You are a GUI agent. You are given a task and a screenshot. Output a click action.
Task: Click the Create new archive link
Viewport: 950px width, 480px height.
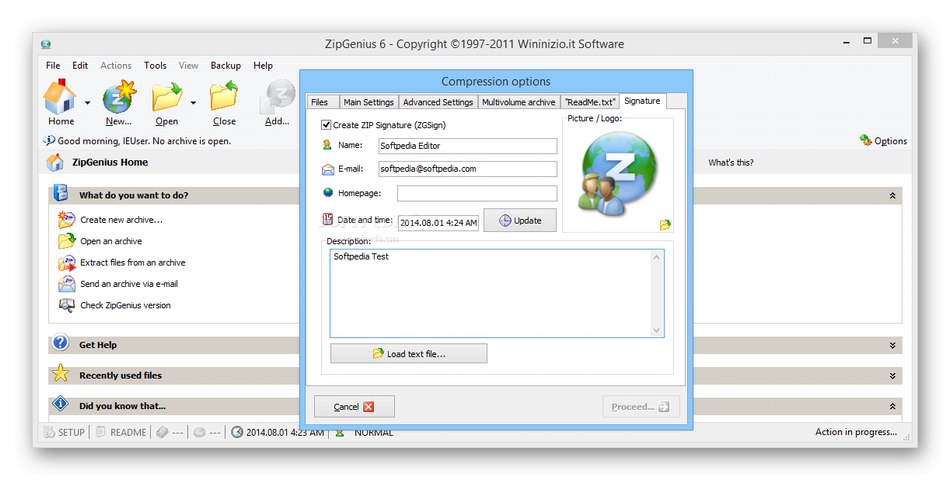click(x=121, y=220)
